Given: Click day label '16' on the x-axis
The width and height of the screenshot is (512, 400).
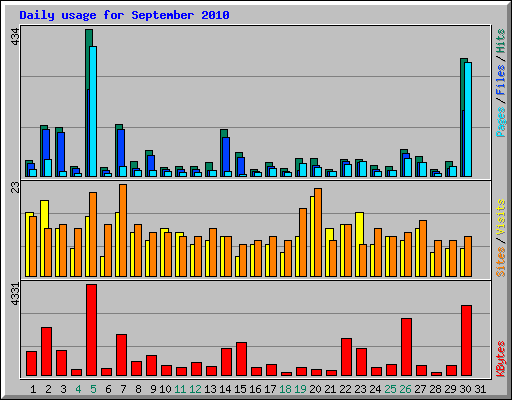Looking at the screenshot, I should pos(255,389).
